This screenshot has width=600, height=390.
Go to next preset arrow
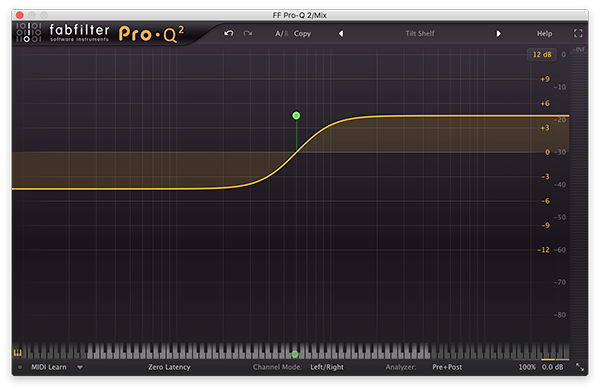click(x=498, y=34)
